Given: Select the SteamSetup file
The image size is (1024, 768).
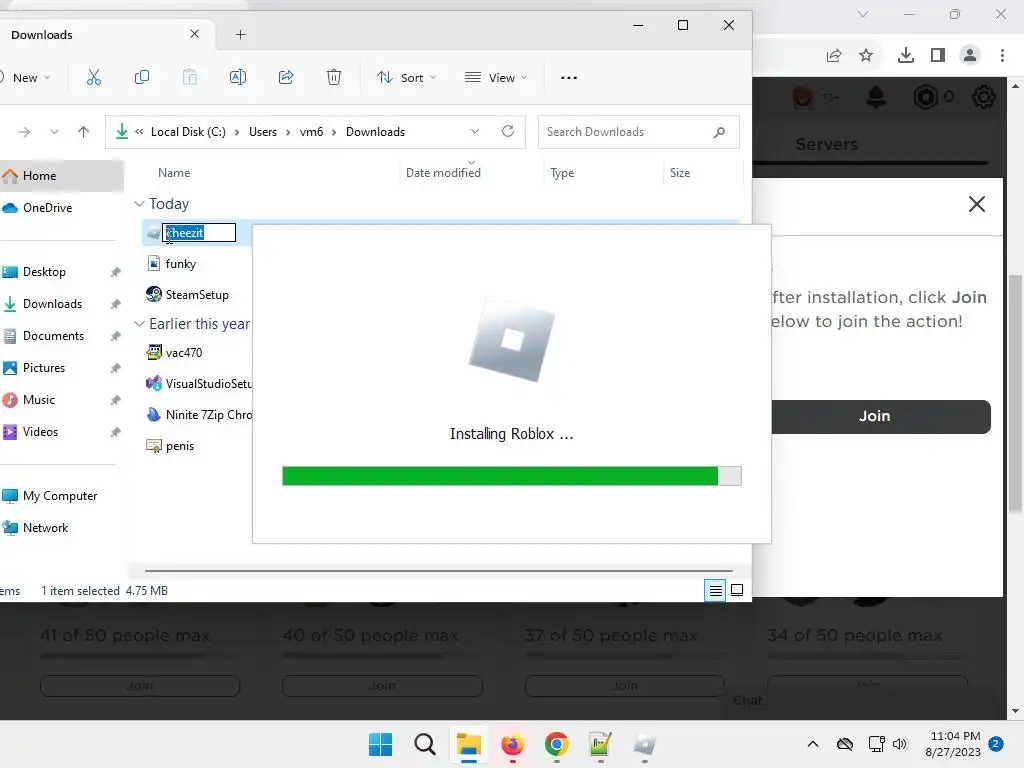Looking at the screenshot, I should pyautogui.click(x=197, y=295).
